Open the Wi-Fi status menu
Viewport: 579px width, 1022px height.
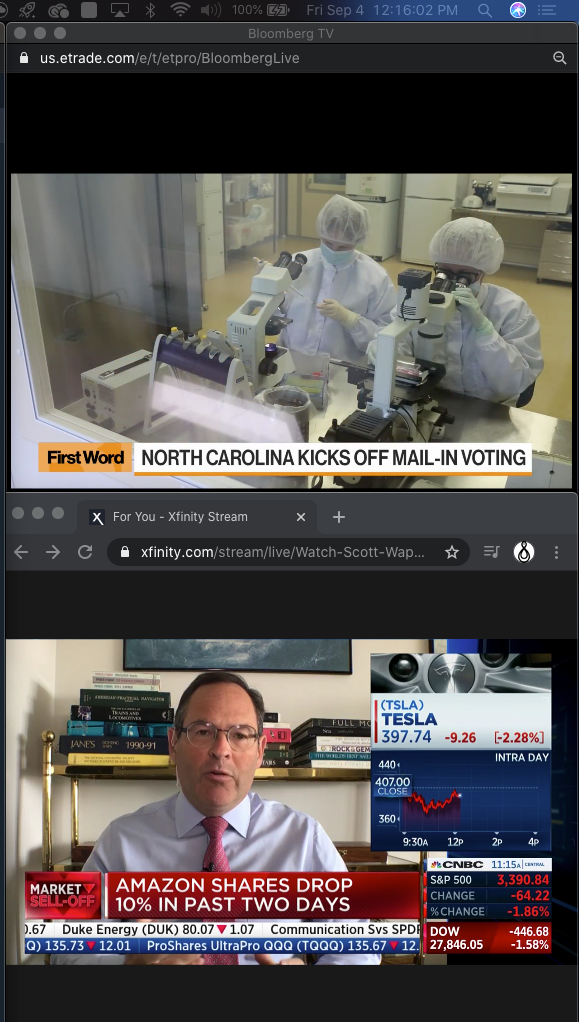click(x=180, y=10)
